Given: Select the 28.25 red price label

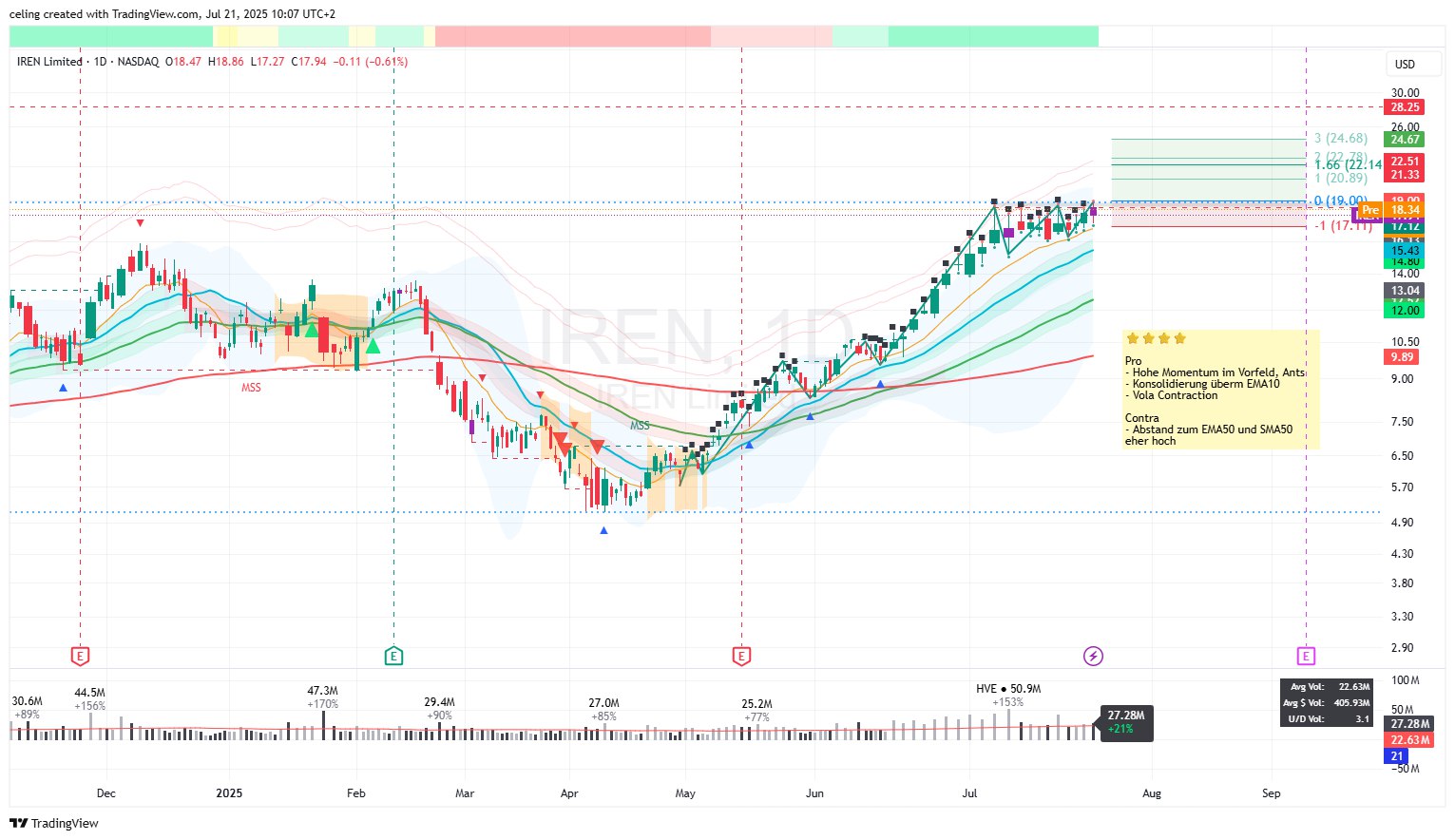Looking at the screenshot, I should [x=1405, y=107].
